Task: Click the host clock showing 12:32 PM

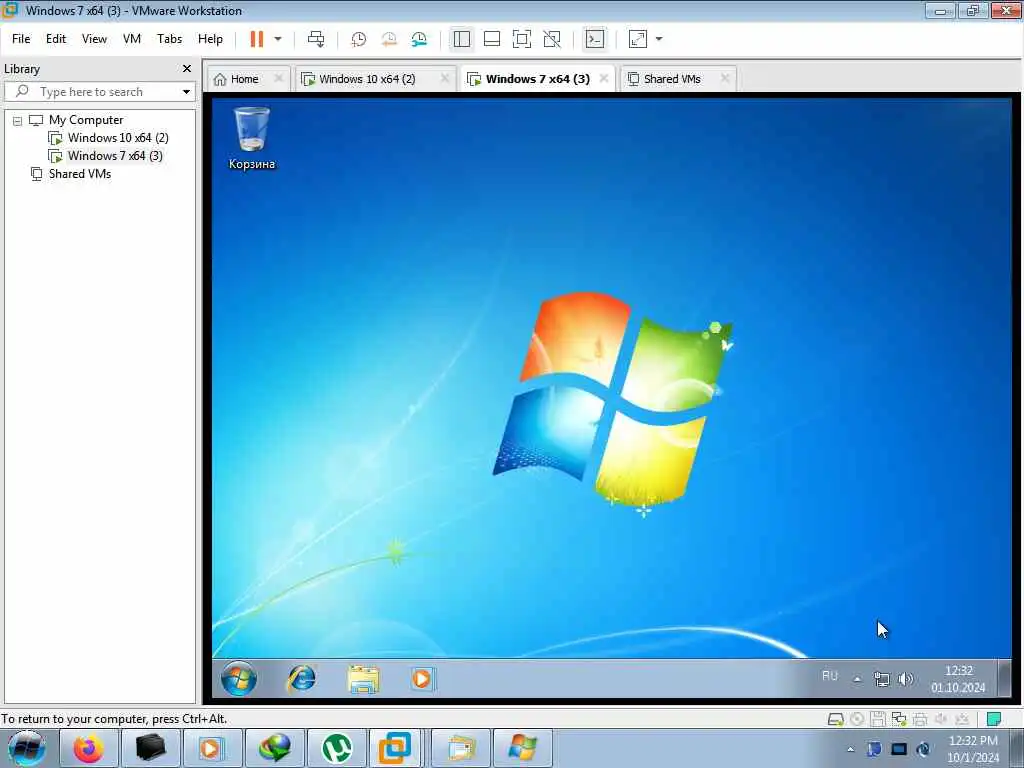Action: (x=973, y=748)
